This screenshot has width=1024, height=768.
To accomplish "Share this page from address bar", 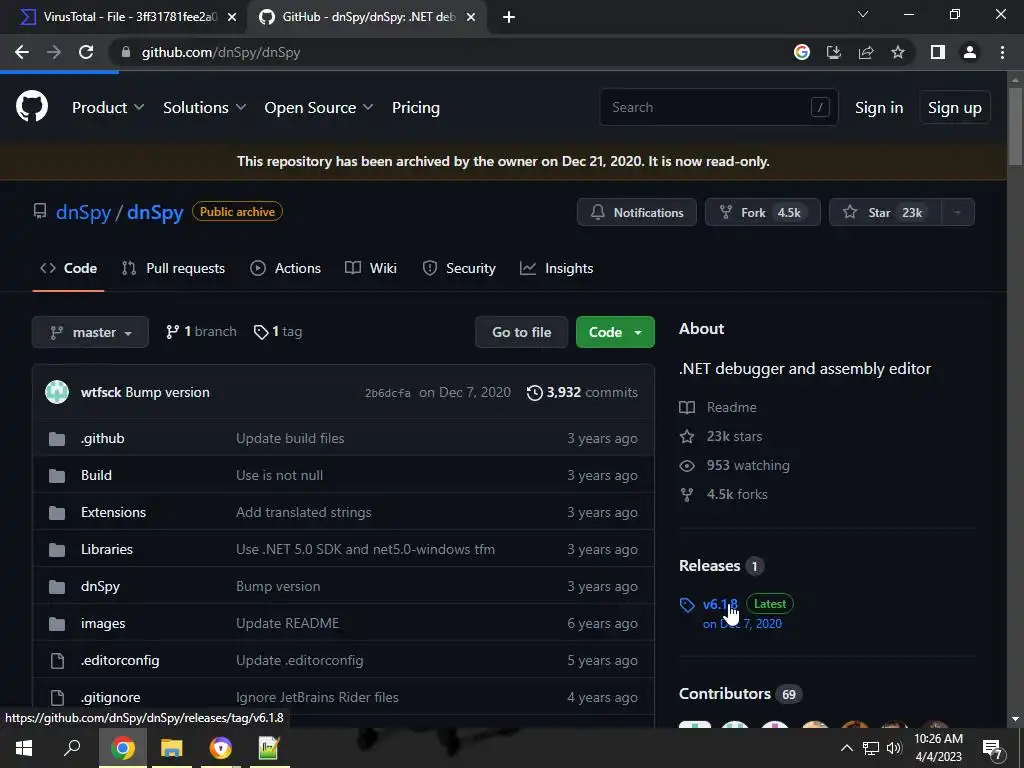I will (x=866, y=52).
